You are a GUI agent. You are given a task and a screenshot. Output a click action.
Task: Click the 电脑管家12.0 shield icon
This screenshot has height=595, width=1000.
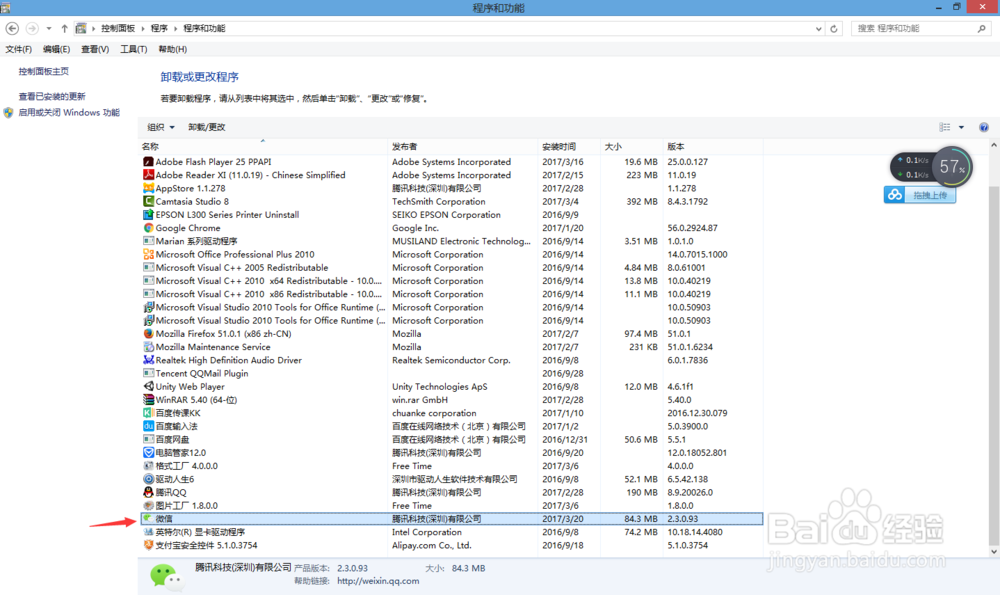pyautogui.click(x=148, y=453)
